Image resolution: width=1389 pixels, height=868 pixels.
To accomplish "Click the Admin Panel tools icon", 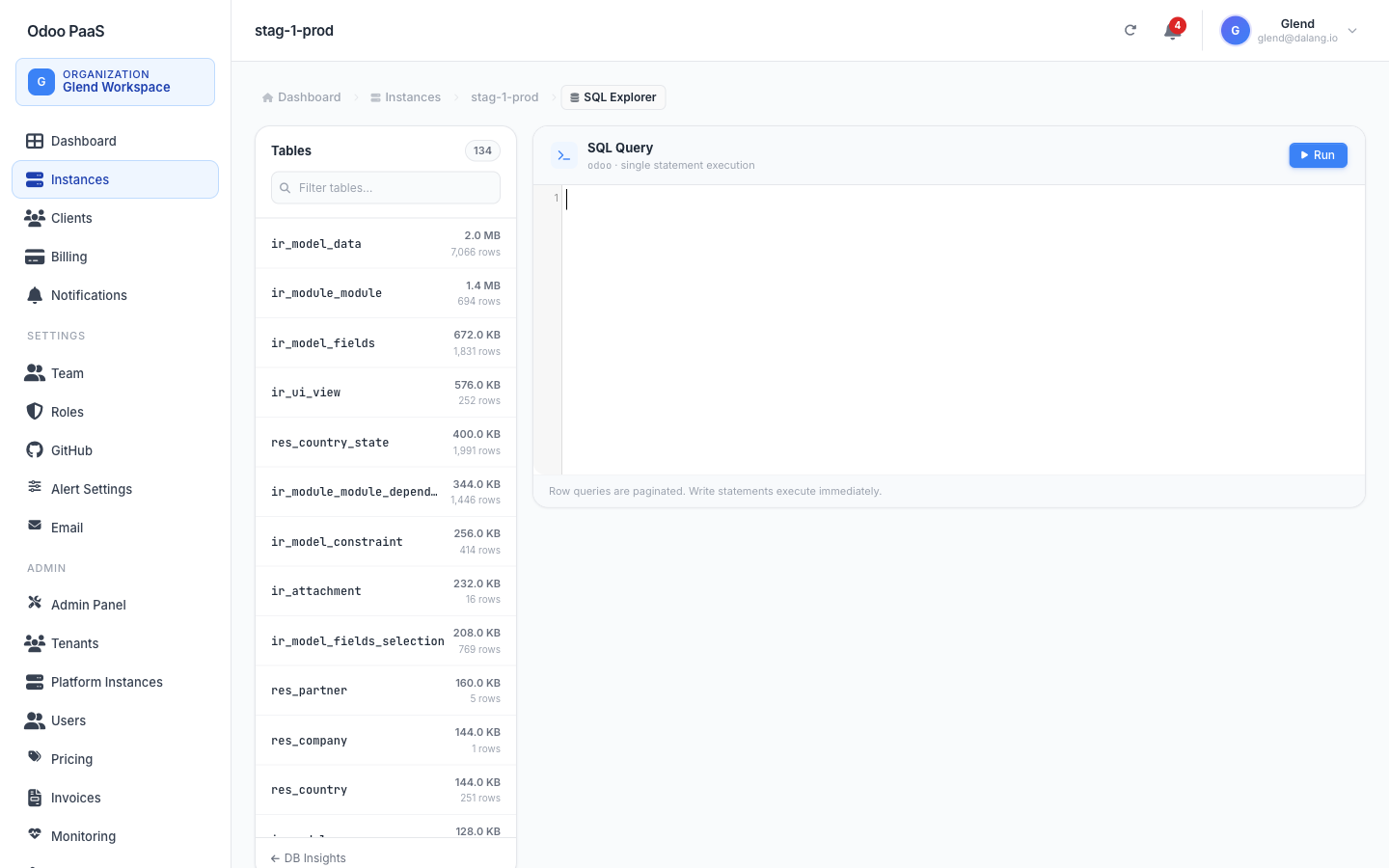I will pyautogui.click(x=35, y=603).
